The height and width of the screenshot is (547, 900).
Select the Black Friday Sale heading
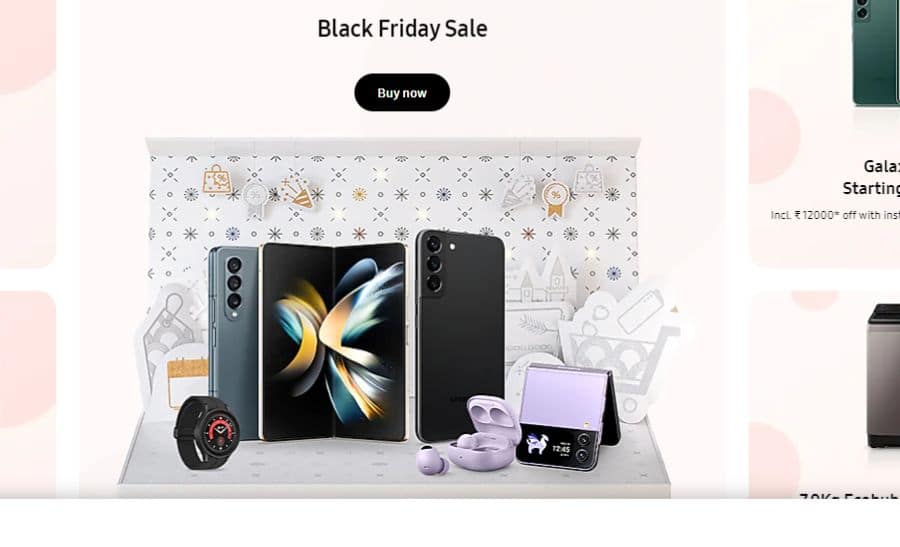point(402,29)
